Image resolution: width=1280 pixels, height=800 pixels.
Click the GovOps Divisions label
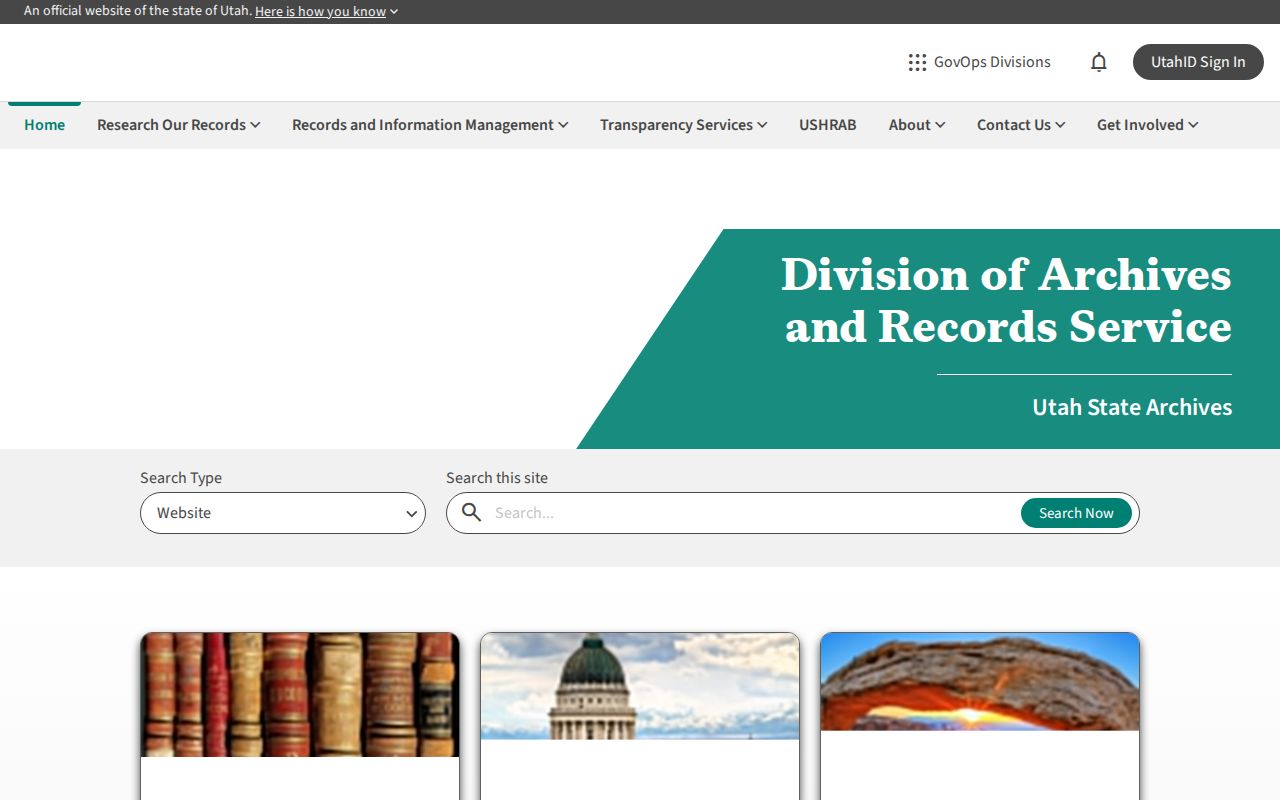click(992, 62)
